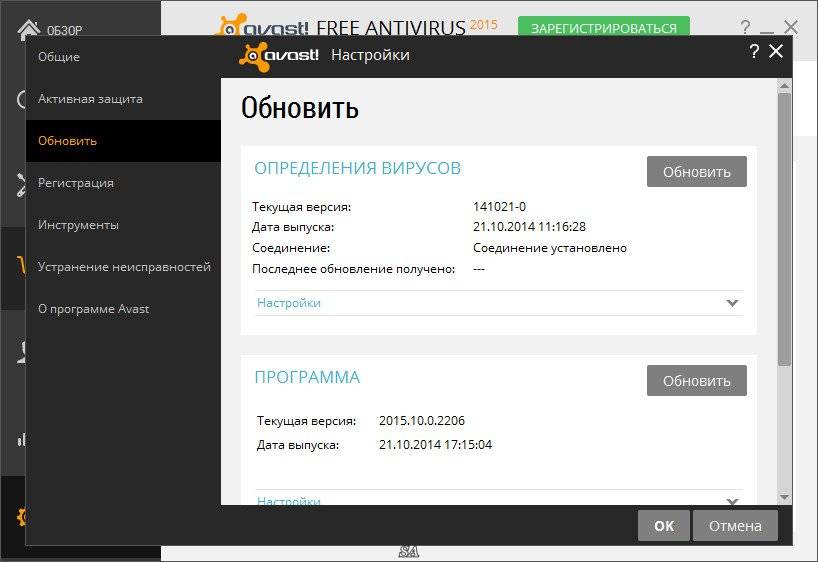The width and height of the screenshot is (818, 562).
Task: Click the statistics bars icon in main sidebar
Action: 21,439
